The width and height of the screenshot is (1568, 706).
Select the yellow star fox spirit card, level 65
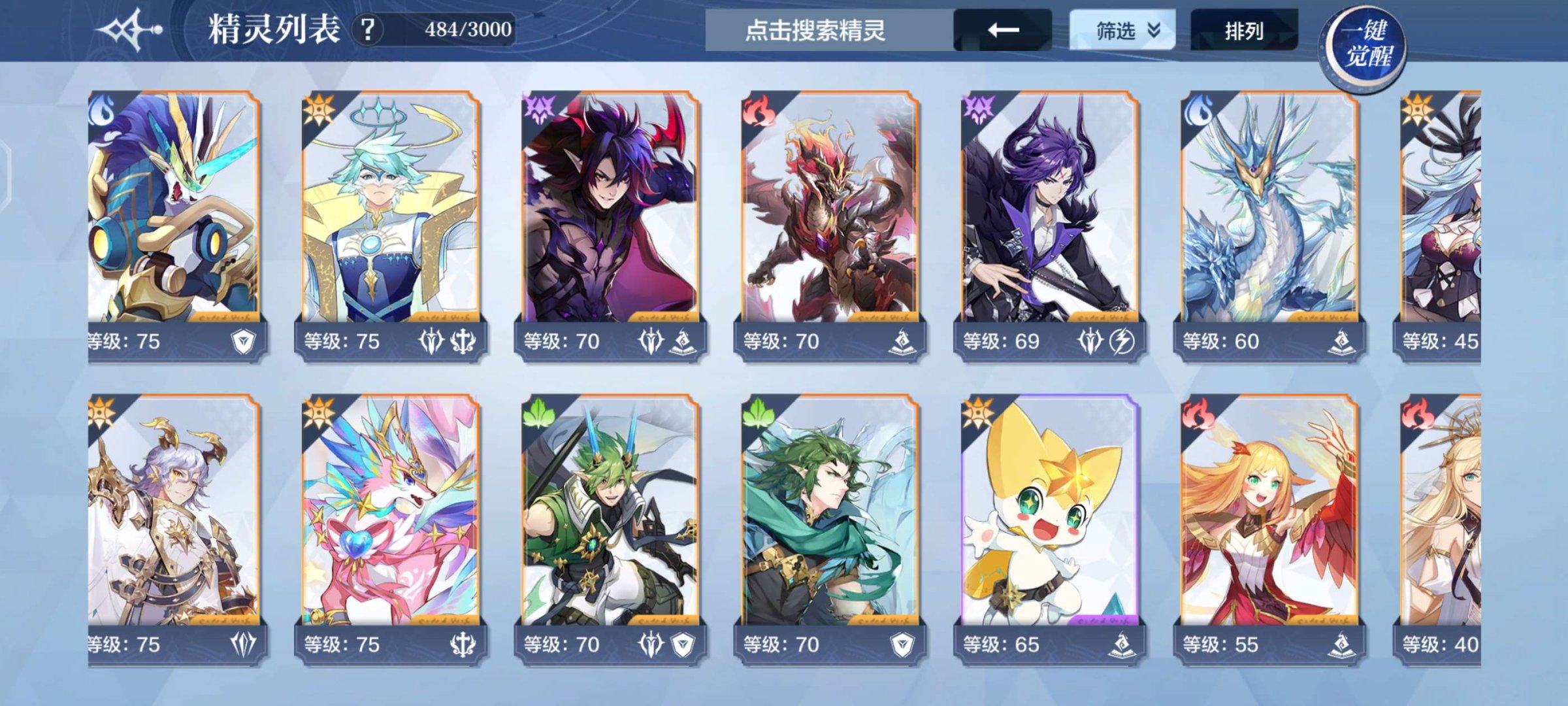pos(1049,530)
